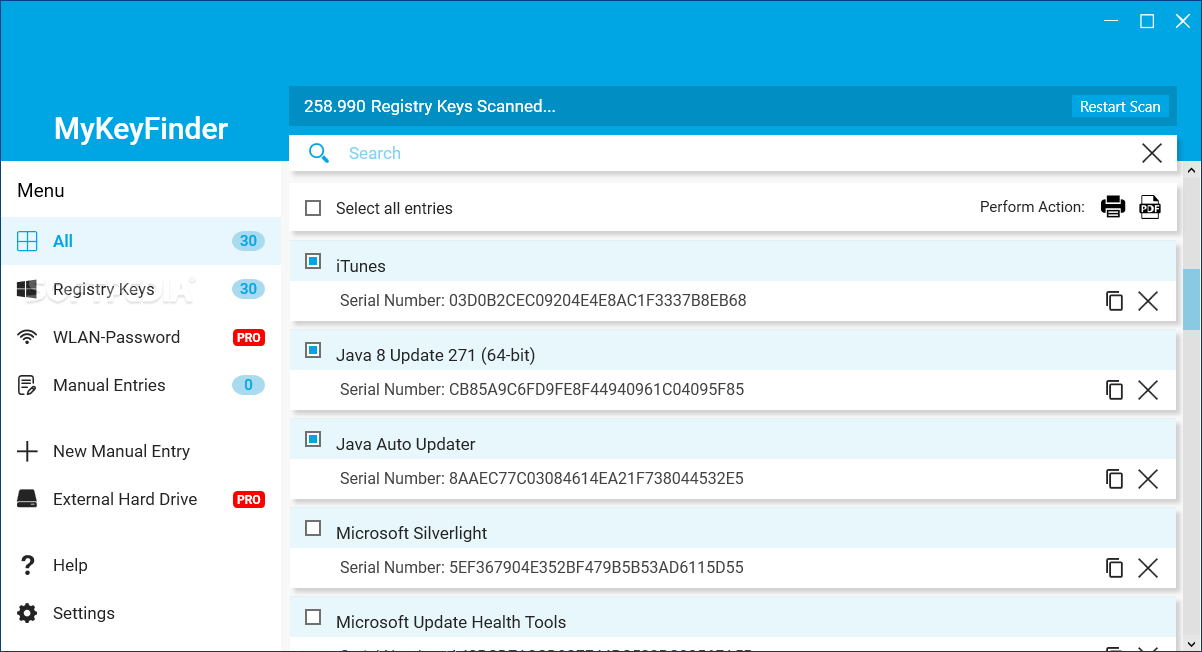1202x652 pixels.
Task: Open Manual Entries in the sidebar
Action: (x=109, y=385)
